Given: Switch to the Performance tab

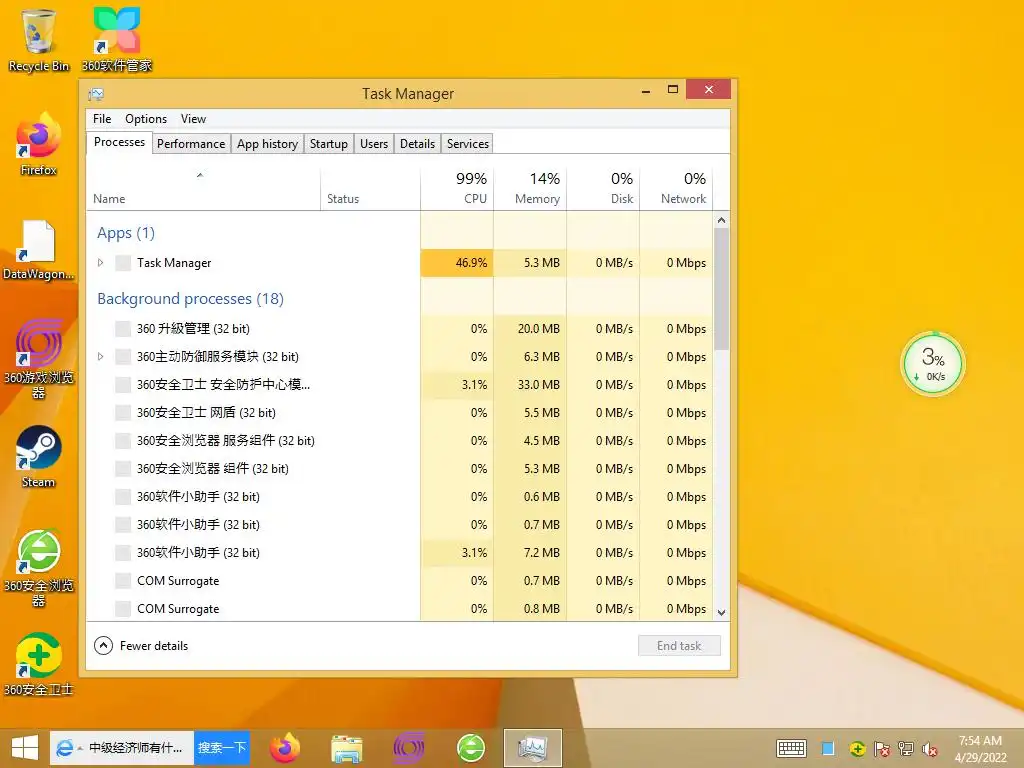Looking at the screenshot, I should click(191, 144).
